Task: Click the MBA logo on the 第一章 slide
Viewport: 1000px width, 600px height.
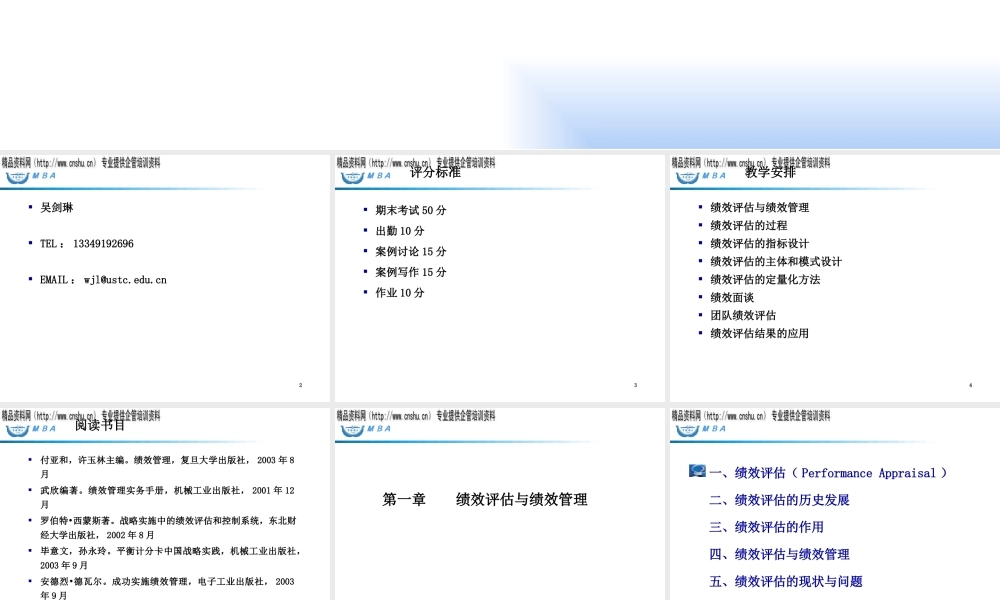Action: [365, 430]
